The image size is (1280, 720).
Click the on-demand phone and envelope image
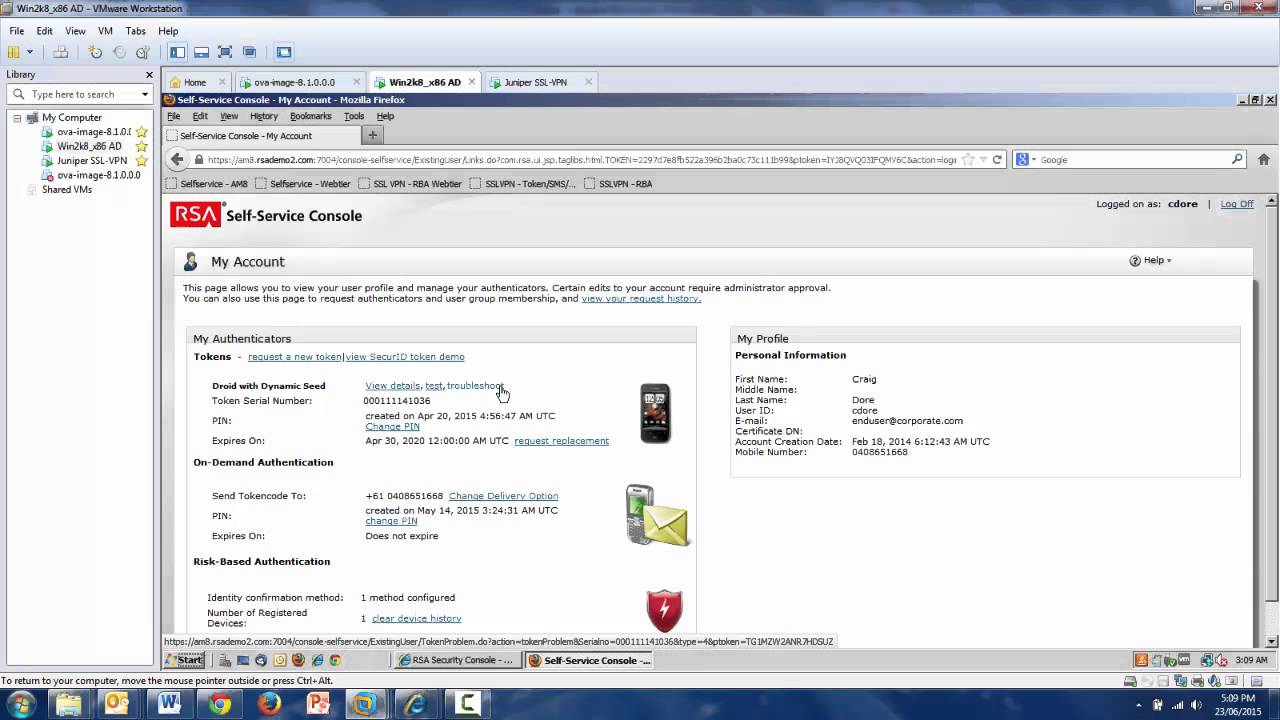pos(657,515)
